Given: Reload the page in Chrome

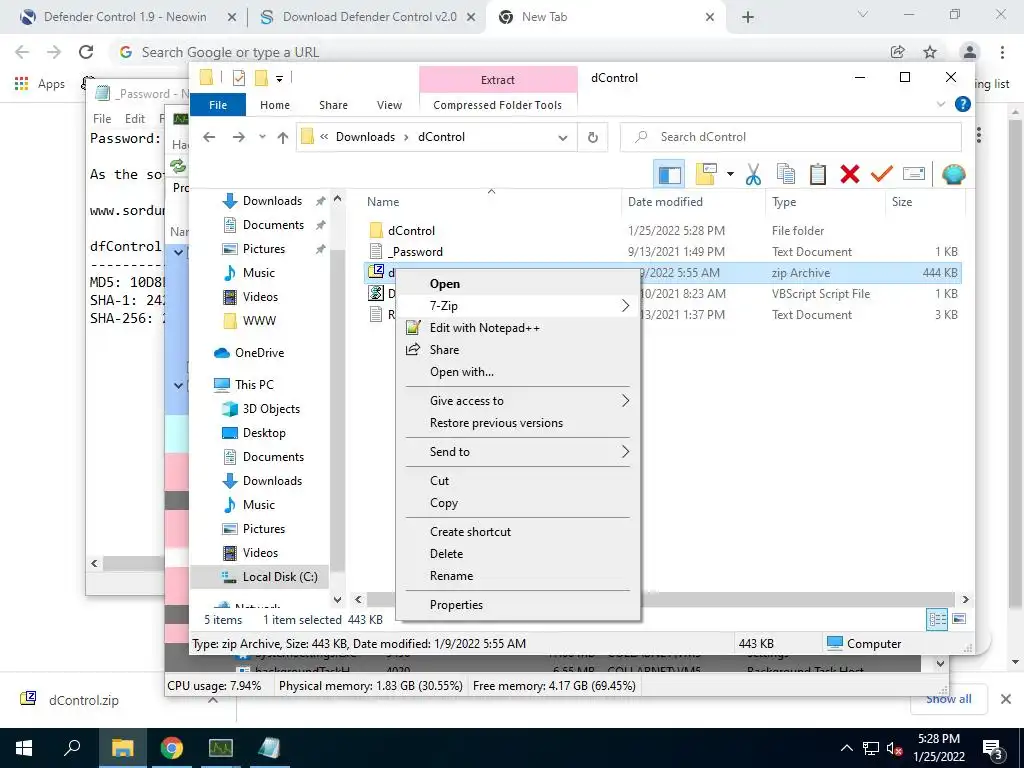Looking at the screenshot, I should click(86, 52).
